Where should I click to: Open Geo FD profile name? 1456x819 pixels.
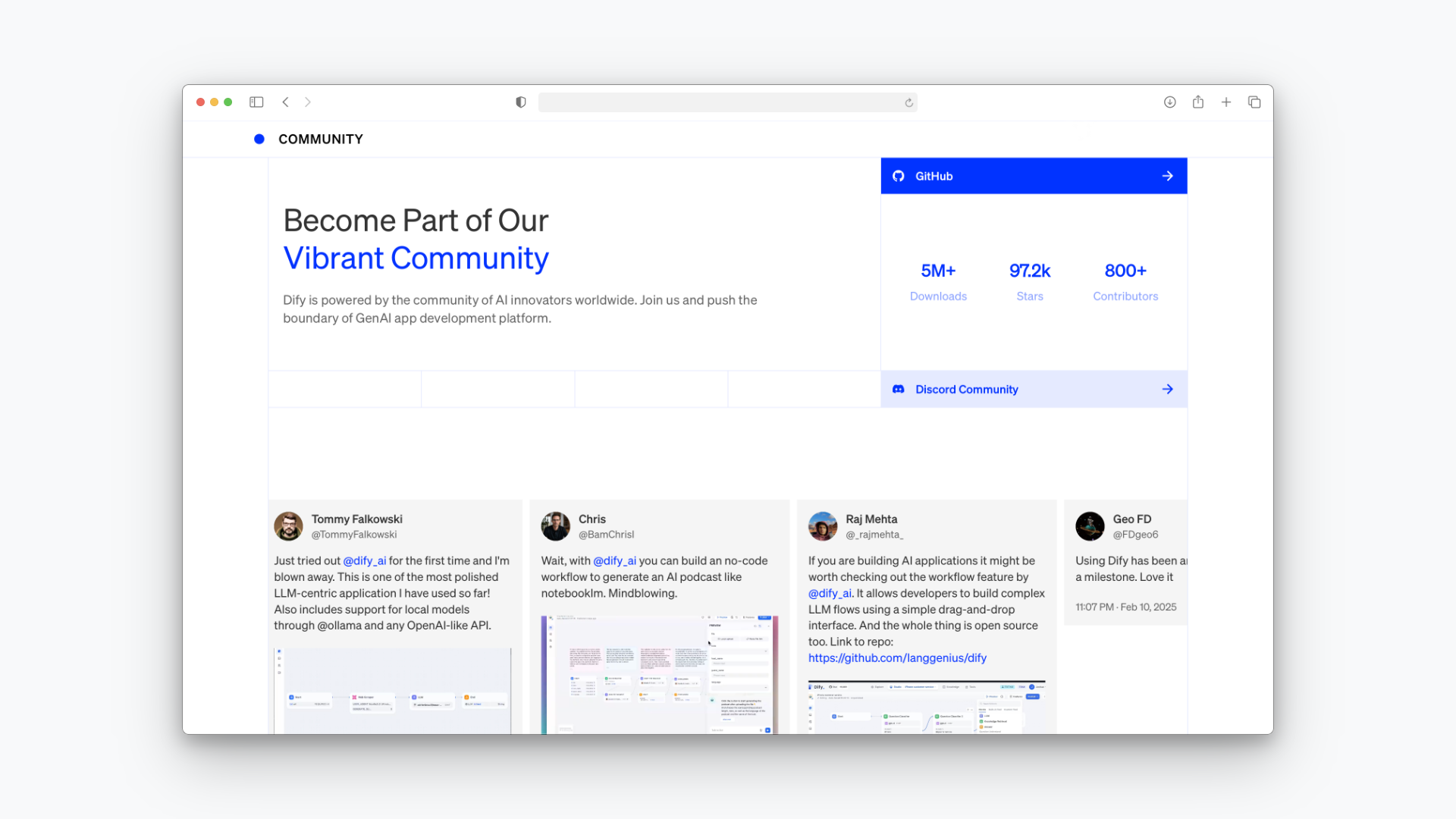coord(1132,519)
